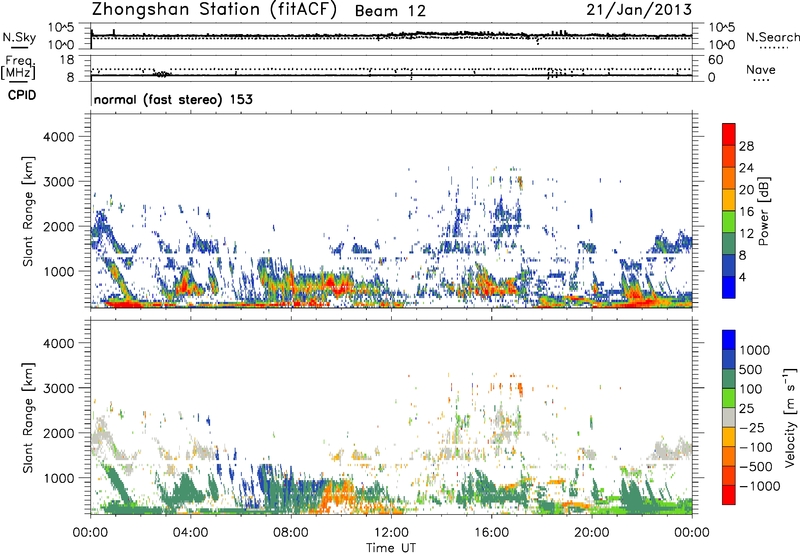Pick the gray -25 to 25 Velocity swatch
This screenshot has height=554, width=800.
click(x=729, y=418)
